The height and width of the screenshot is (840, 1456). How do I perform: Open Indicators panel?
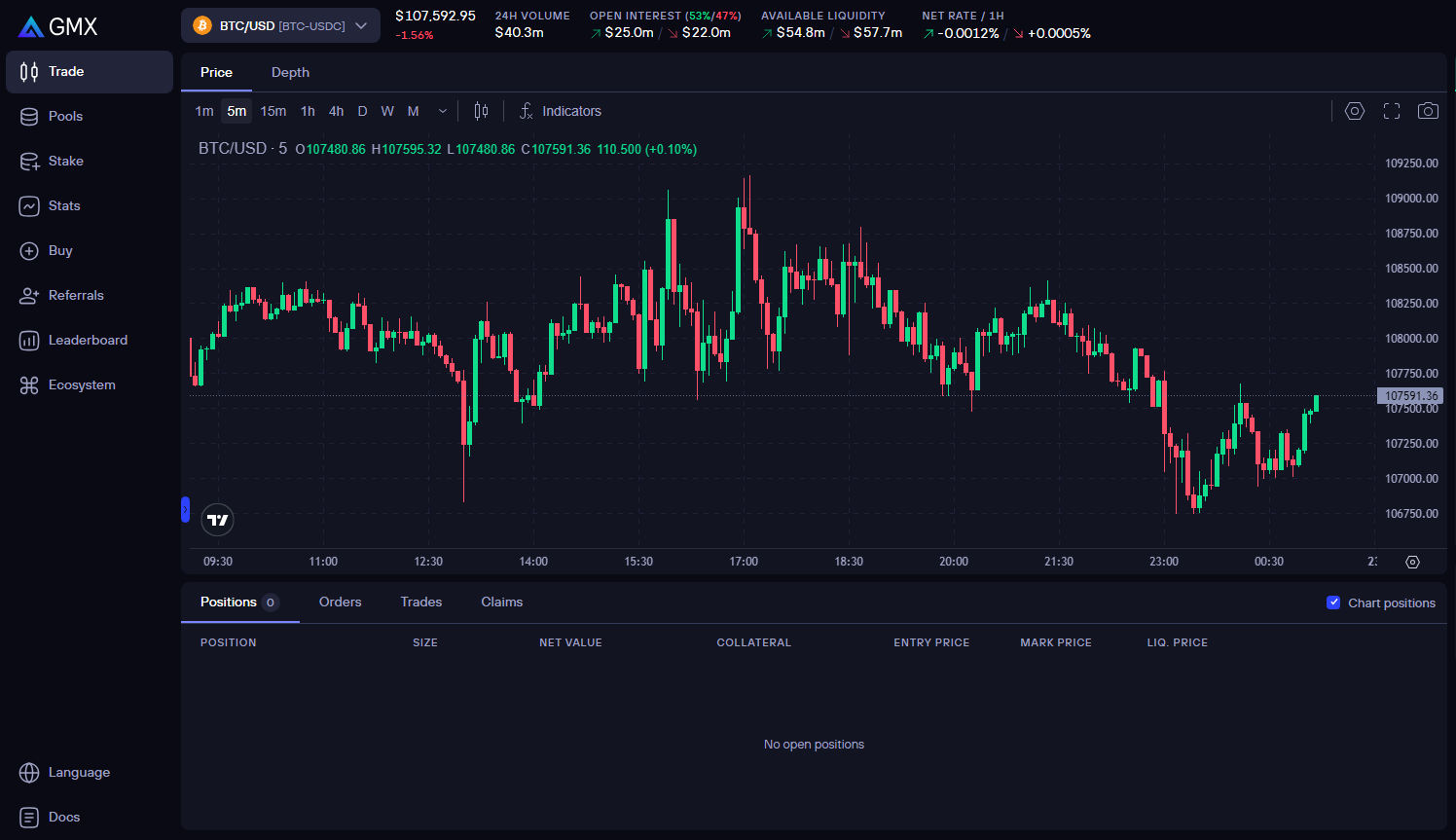pyautogui.click(x=560, y=111)
